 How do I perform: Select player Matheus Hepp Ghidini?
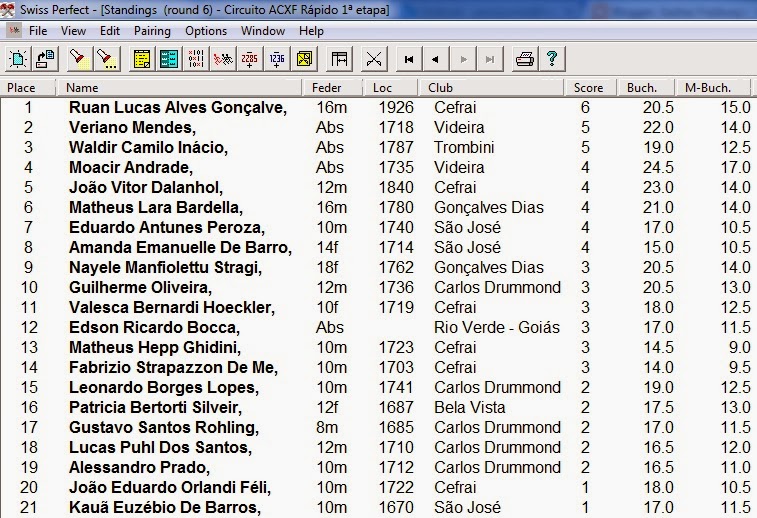pyautogui.click(x=155, y=348)
